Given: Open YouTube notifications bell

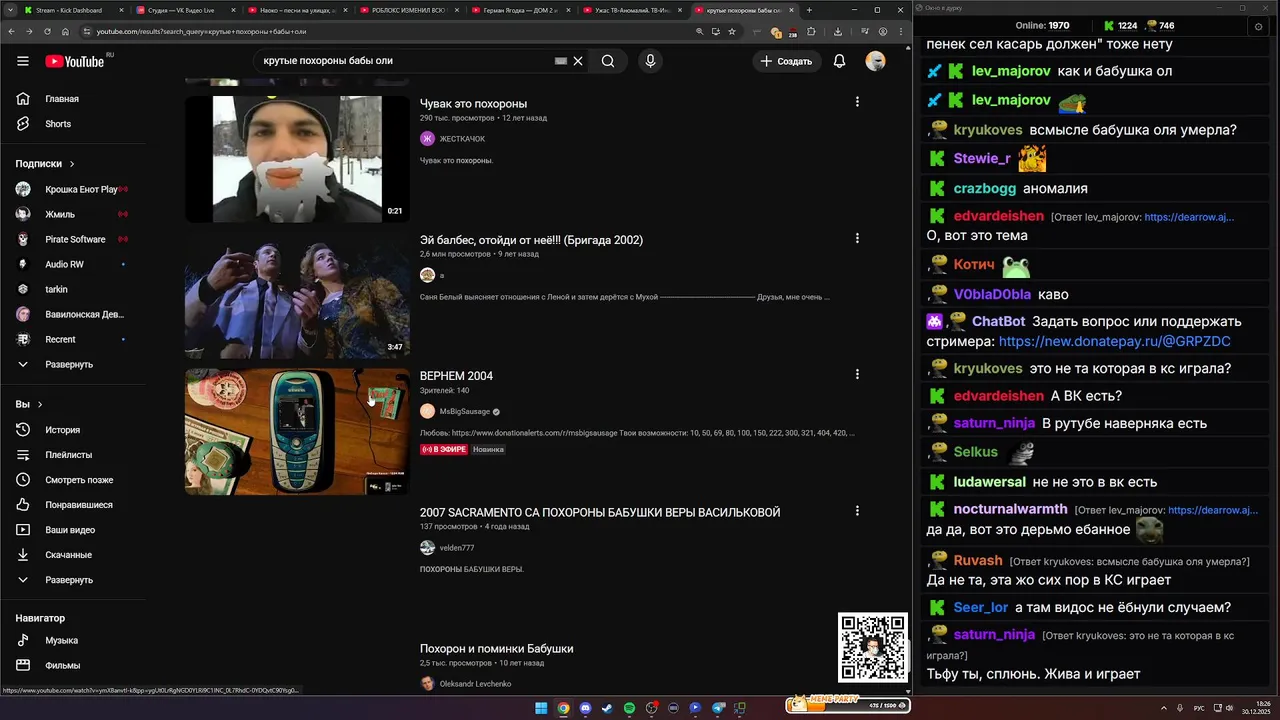Looking at the screenshot, I should 839,61.
